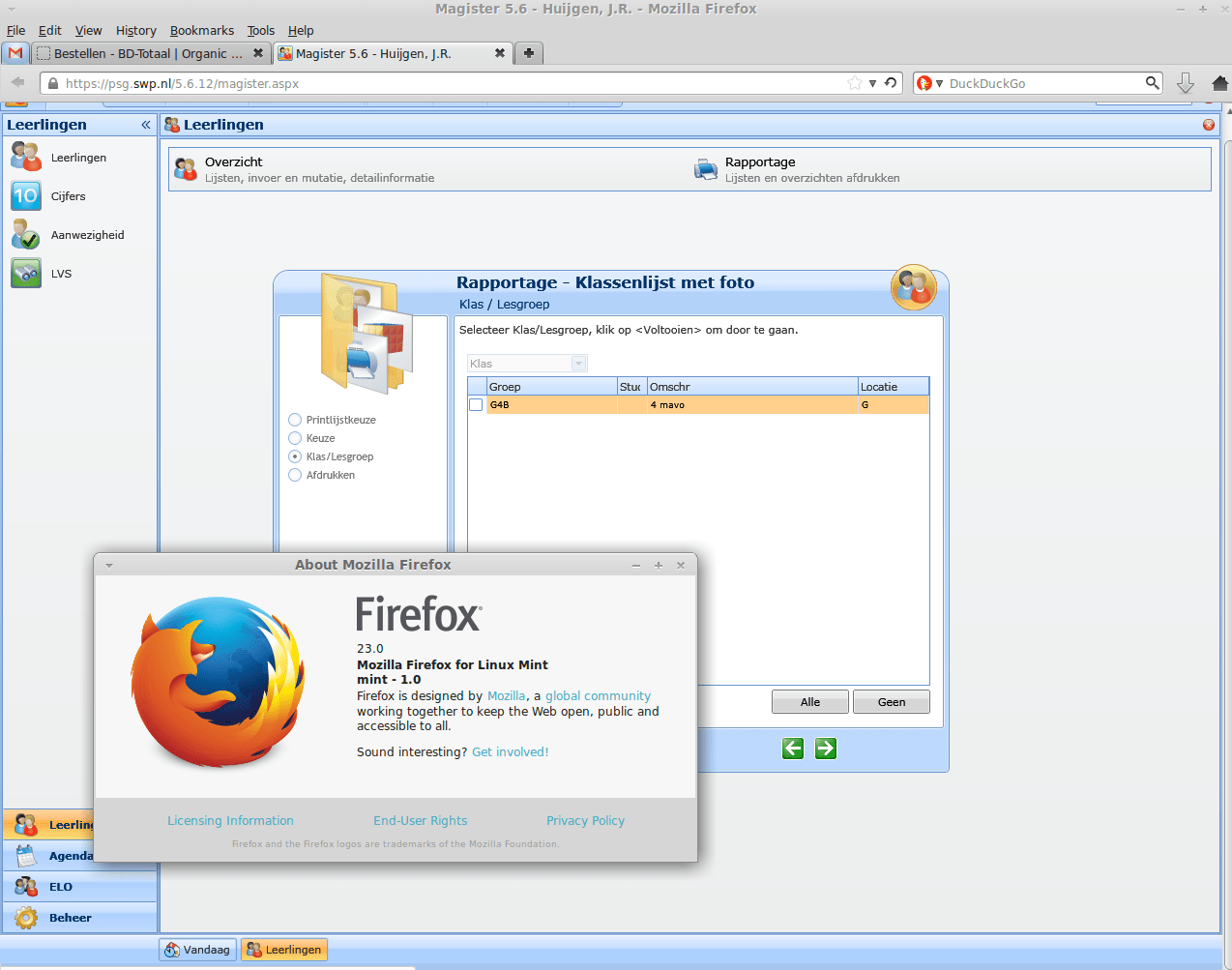Select the Afdrukken radio button
1232x970 pixels.
294,475
